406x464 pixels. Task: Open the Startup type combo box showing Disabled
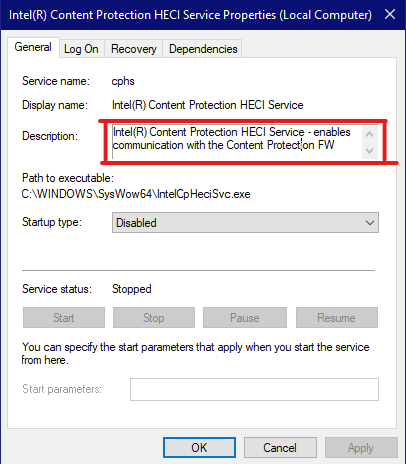(245, 223)
